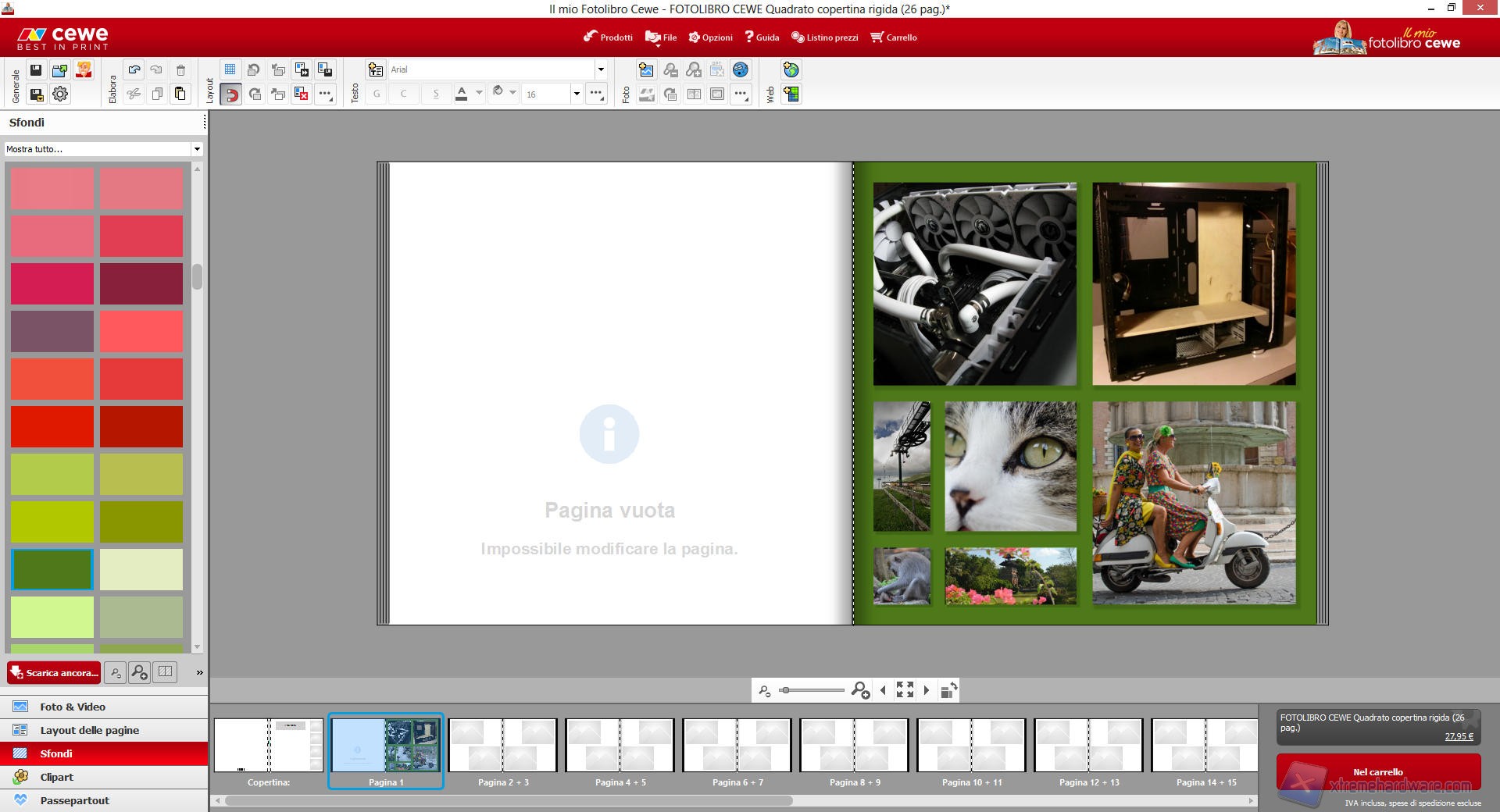Go to next page with right arrow
This screenshot has height=812, width=1500.
[927, 690]
